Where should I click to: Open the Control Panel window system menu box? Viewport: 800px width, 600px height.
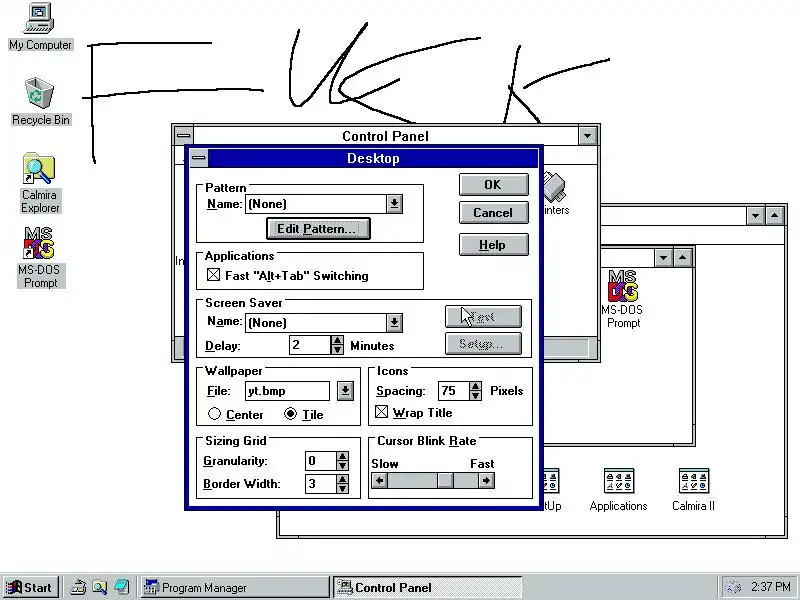click(x=184, y=136)
